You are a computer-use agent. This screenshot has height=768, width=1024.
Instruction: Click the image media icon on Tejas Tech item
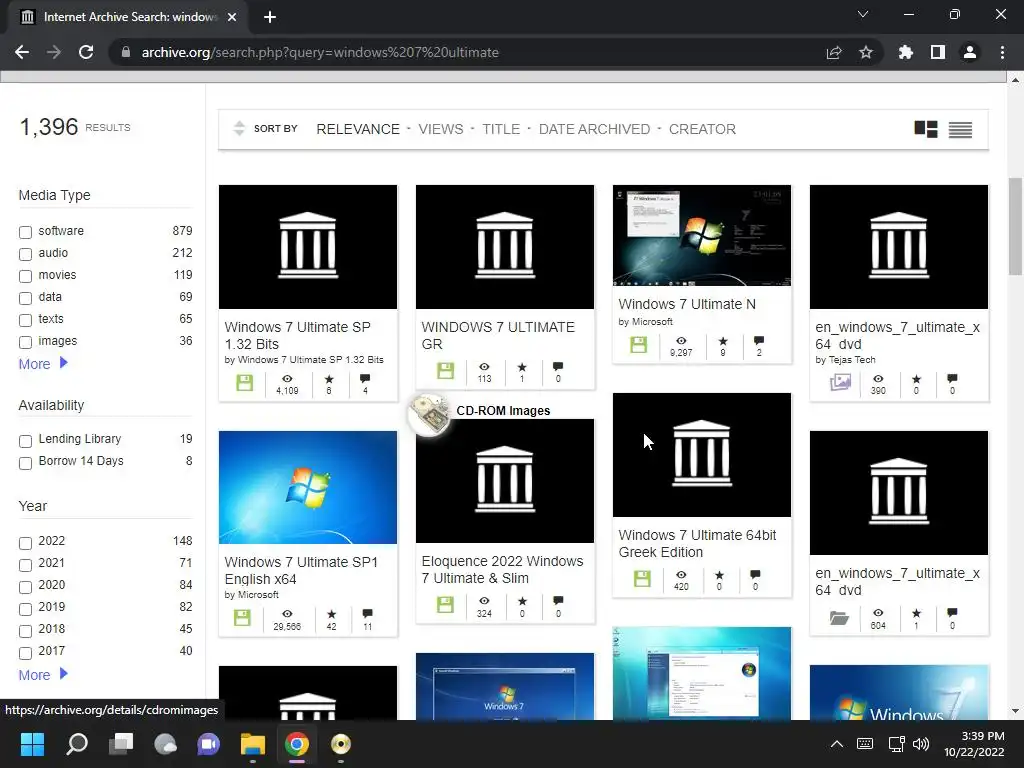840,382
